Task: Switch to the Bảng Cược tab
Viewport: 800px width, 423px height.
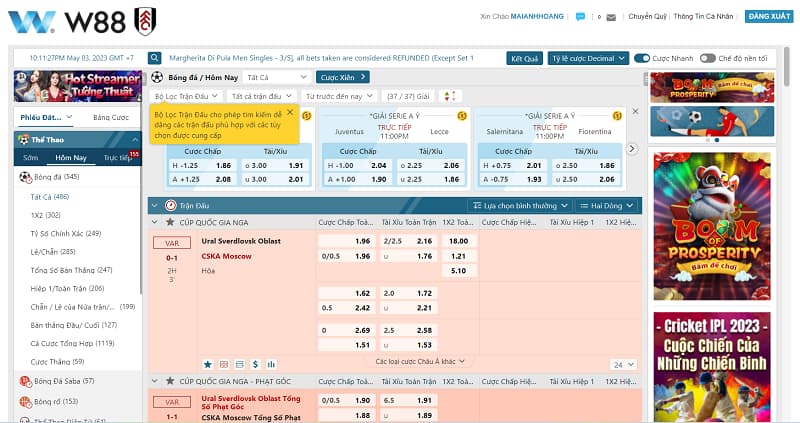Action: 111,117
